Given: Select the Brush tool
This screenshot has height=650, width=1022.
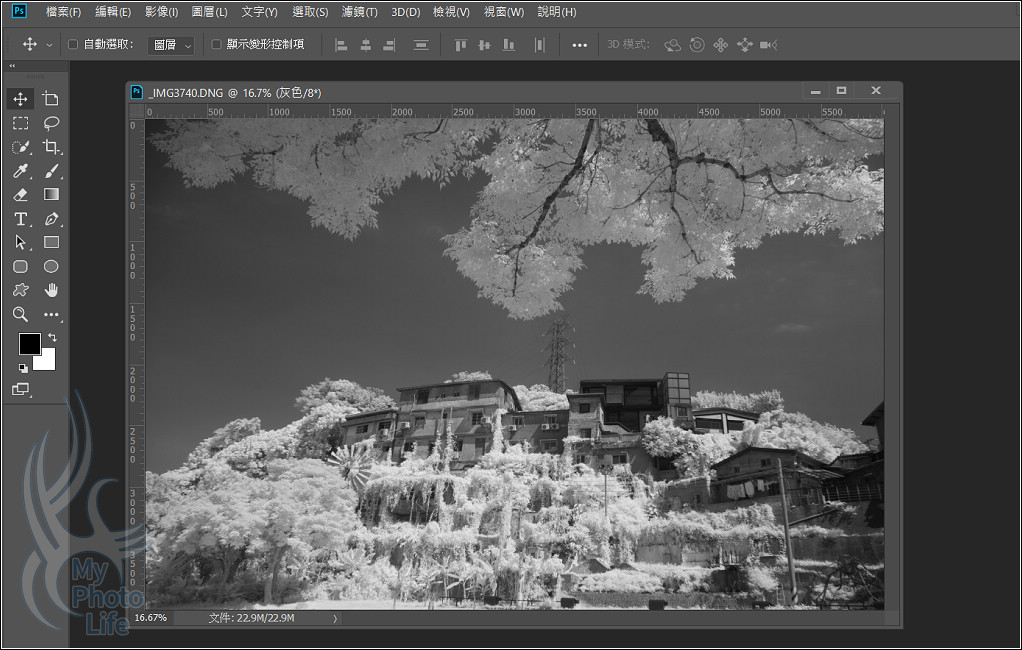Looking at the screenshot, I should click(x=51, y=171).
